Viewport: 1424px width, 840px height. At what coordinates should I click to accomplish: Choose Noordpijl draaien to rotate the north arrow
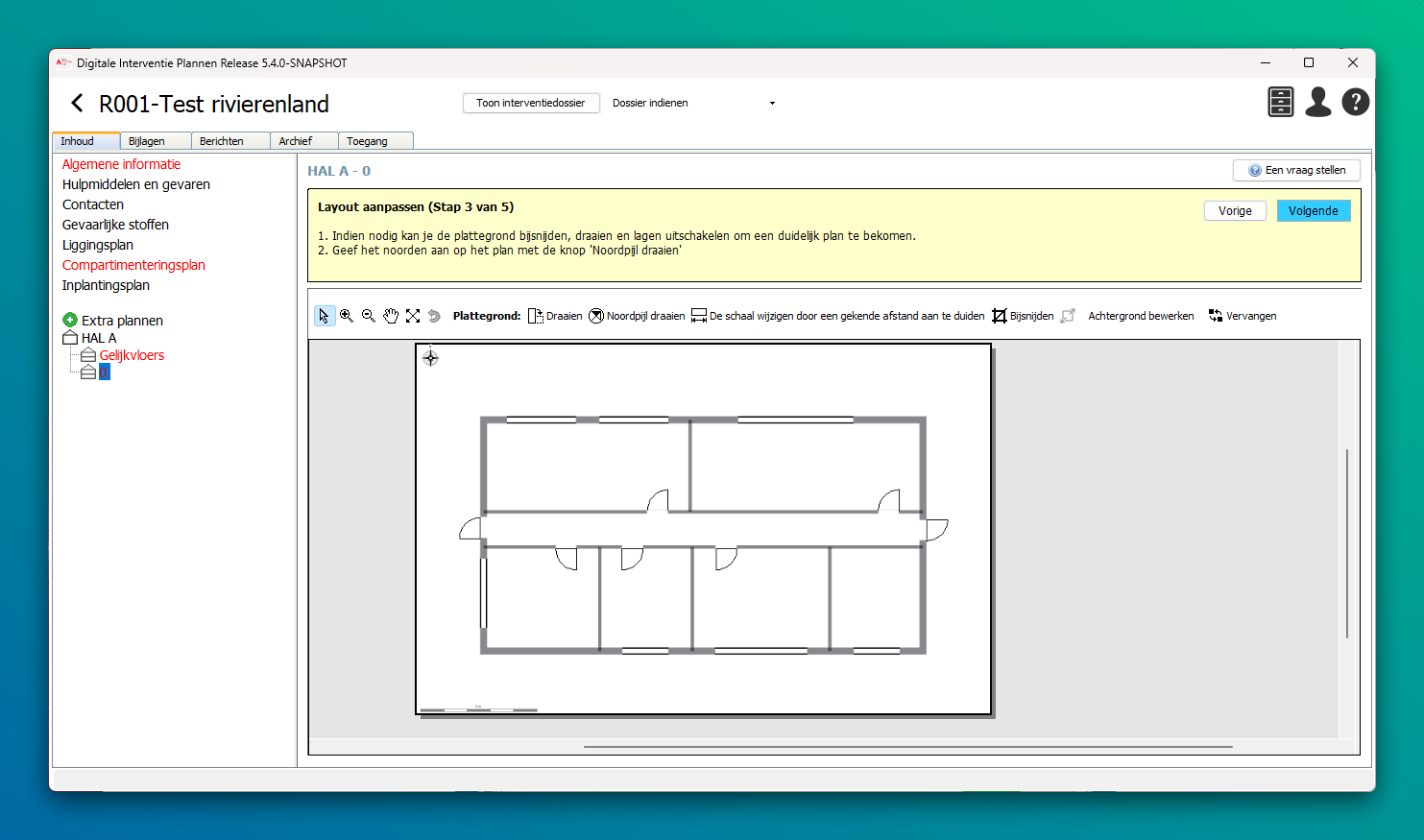[x=637, y=316]
